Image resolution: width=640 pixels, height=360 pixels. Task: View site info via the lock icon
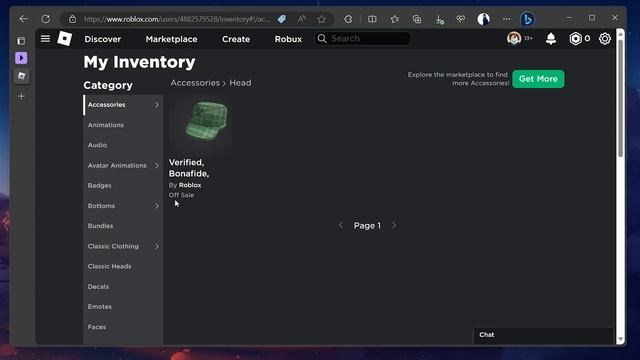tap(72, 19)
